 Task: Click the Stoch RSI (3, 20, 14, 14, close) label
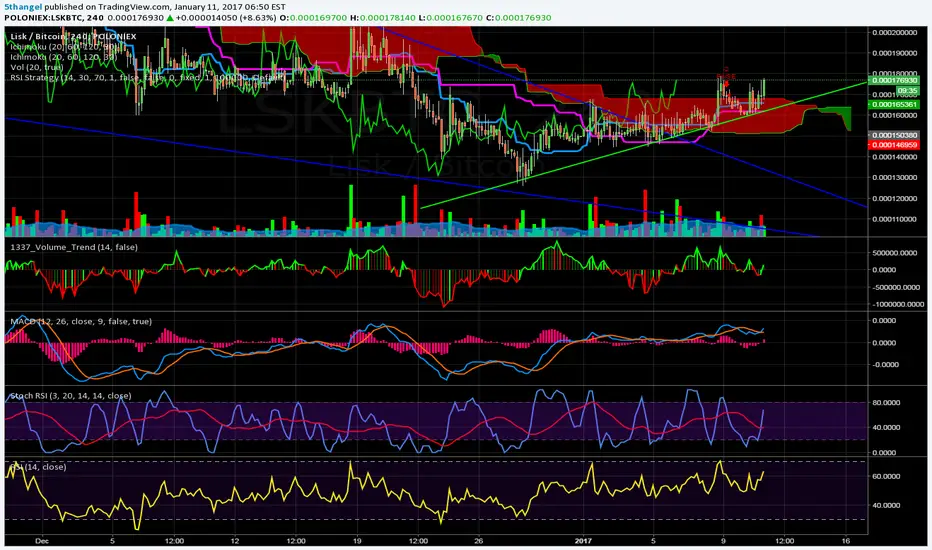tap(71, 395)
